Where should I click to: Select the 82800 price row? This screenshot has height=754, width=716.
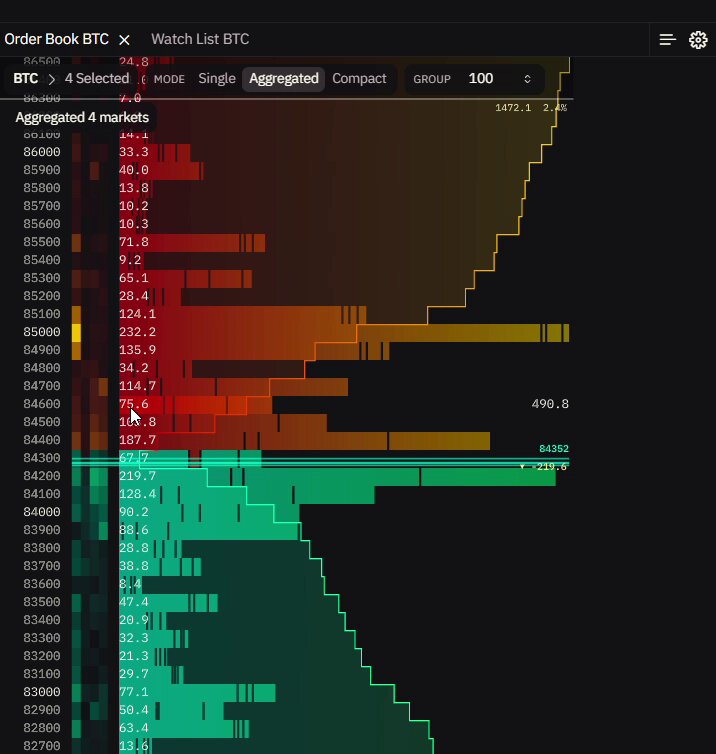pyautogui.click(x=42, y=728)
